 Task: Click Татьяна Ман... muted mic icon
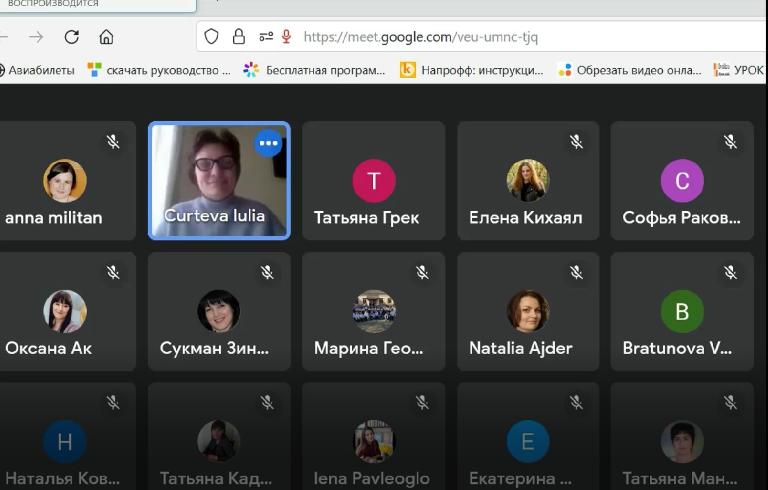pyautogui.click(x=730, y=403)
